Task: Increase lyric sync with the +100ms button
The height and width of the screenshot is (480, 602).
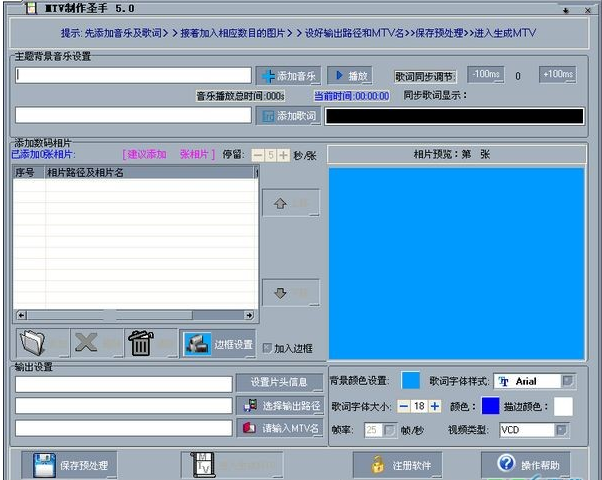Action: (x=557, y=74)
